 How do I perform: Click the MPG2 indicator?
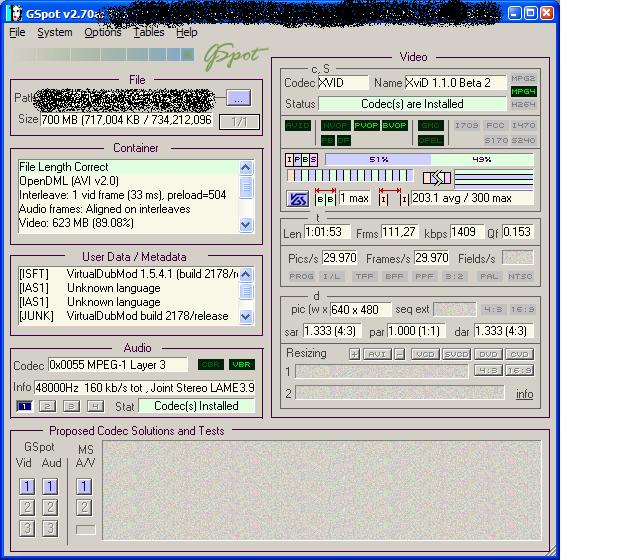coord(523,78)
